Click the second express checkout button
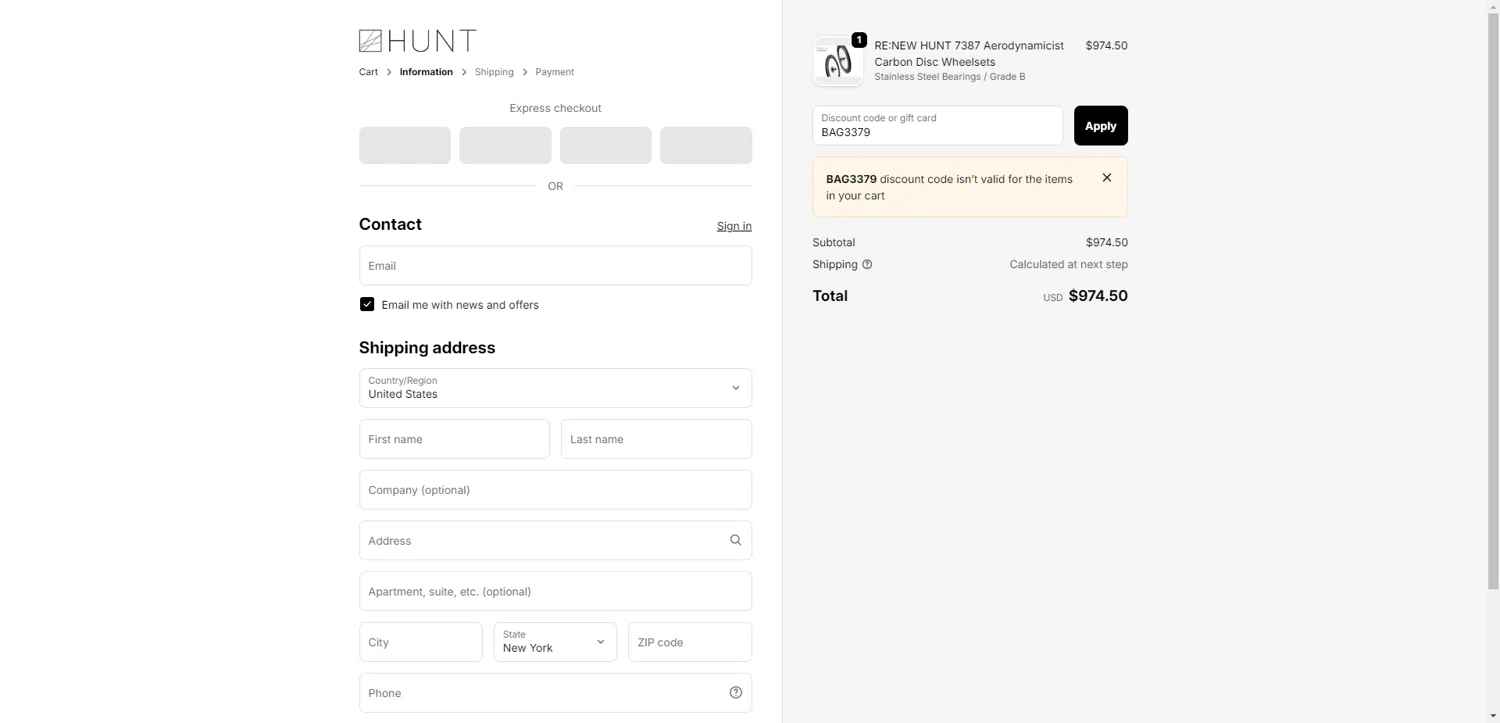The width and height of the screenshot is (1500, 723). 505,145
